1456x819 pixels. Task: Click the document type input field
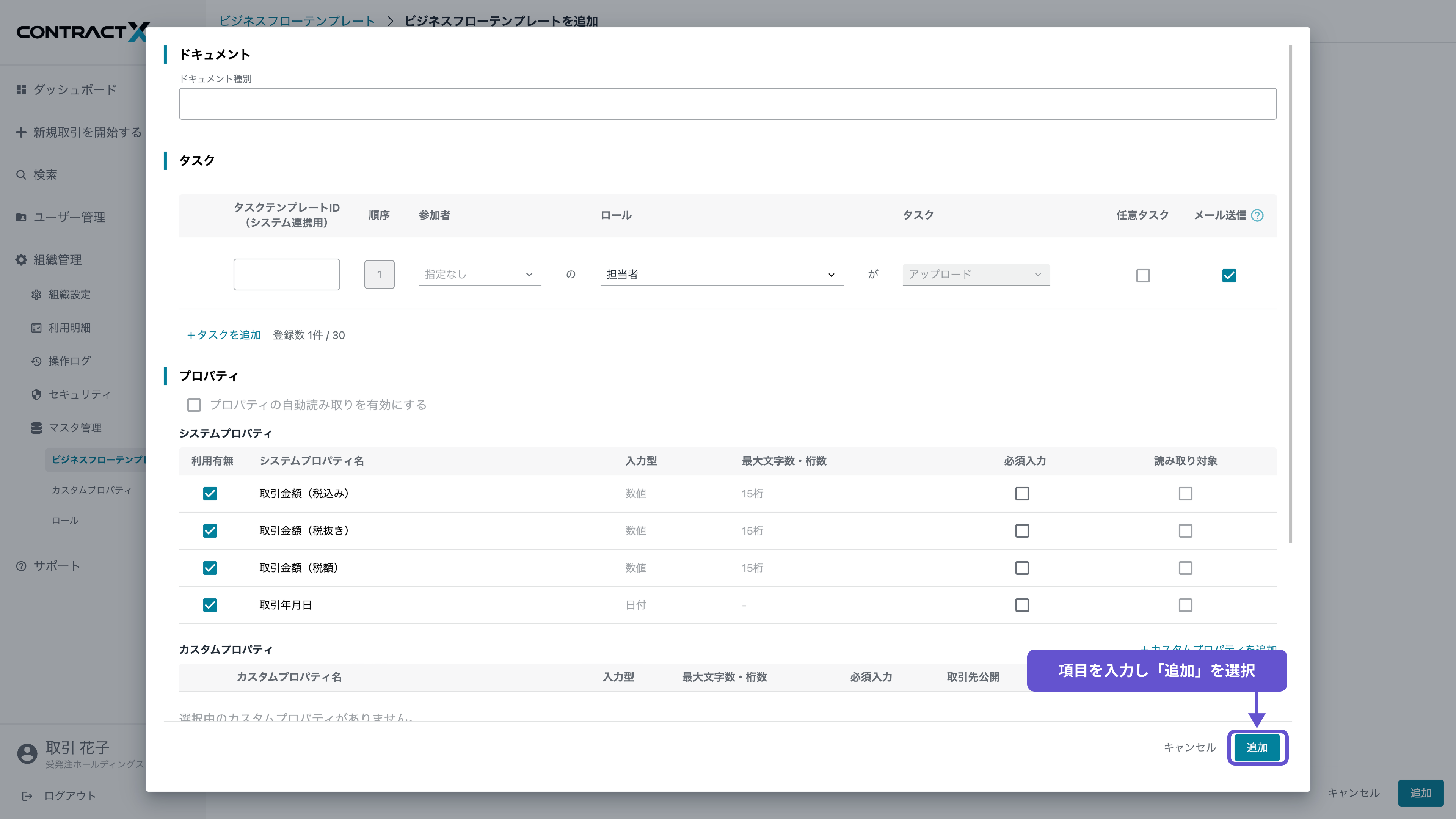[x=728, y=104]
